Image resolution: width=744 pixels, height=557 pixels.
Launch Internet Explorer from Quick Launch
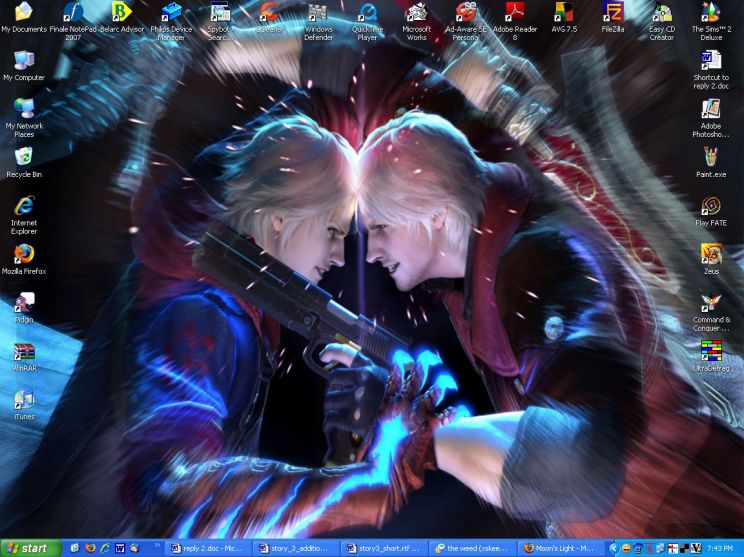(105, 548)
